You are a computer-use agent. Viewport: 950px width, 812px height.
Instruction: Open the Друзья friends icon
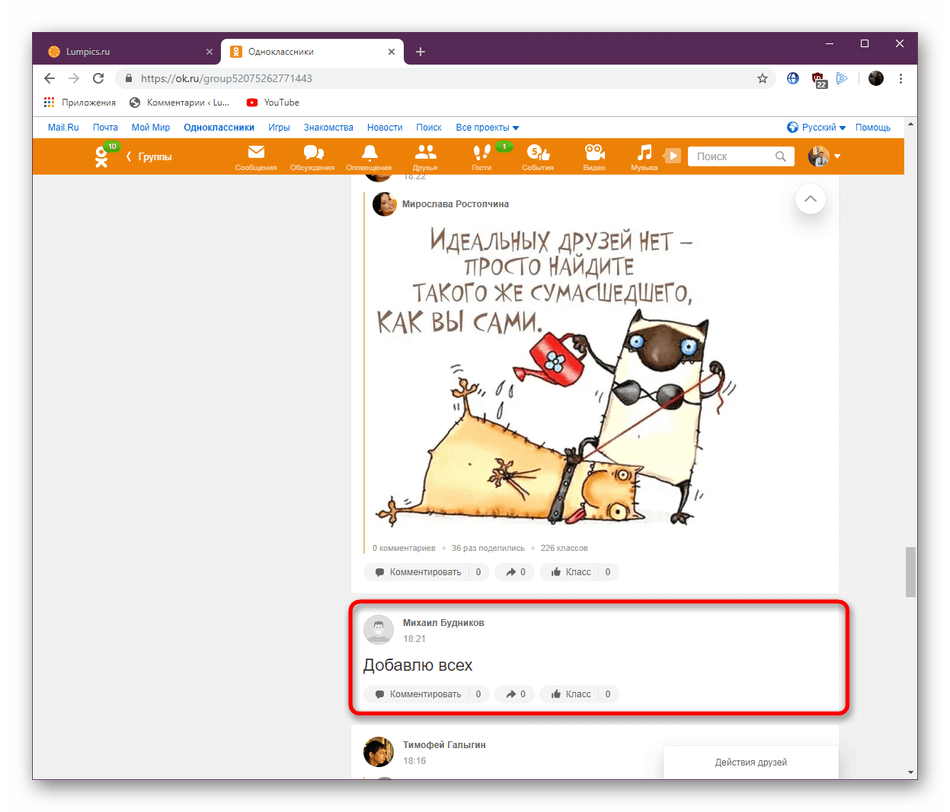tap(425, 157)
